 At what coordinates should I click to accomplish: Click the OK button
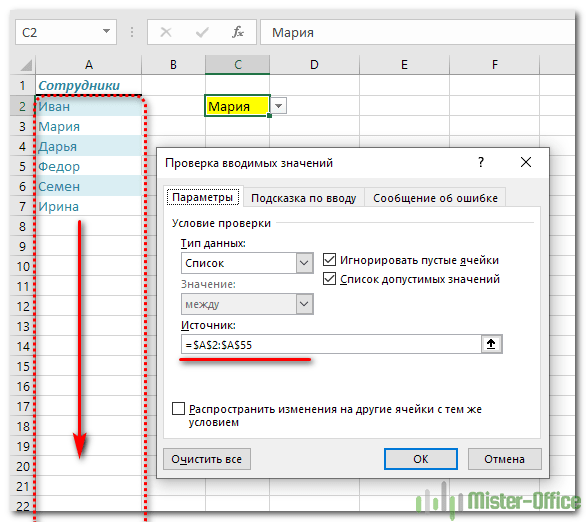[x=421, y=459]
